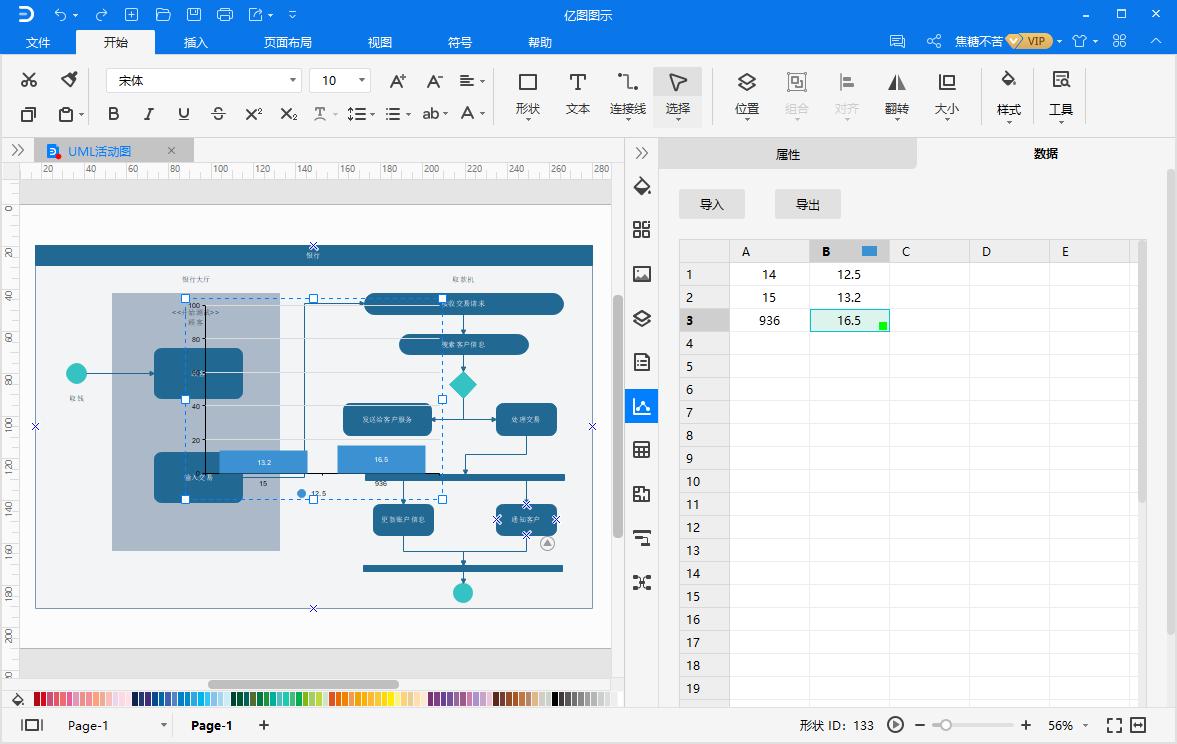Viewport: 1177px width, 744px height.
Task: Toggle italic text style
Action: [x=148, y=114]
